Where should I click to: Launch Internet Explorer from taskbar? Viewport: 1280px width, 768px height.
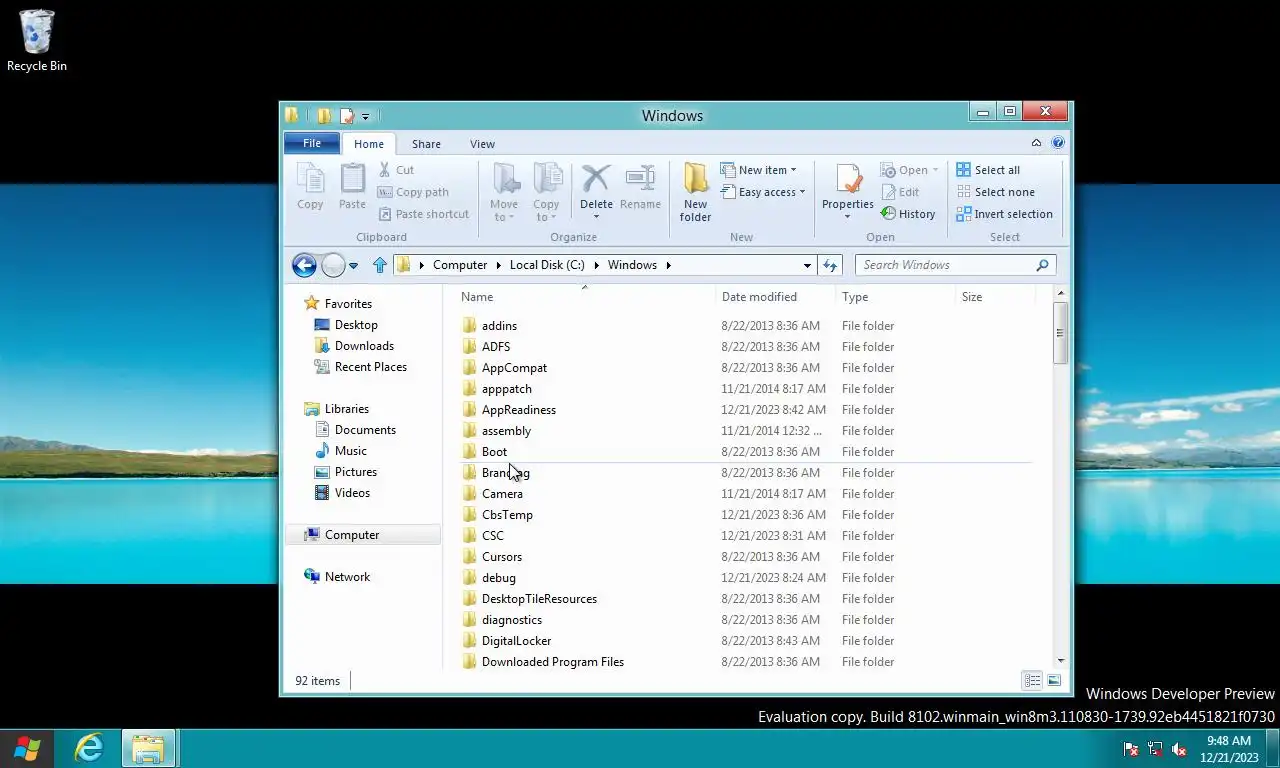pyautogui.click(x=89, y=748)
